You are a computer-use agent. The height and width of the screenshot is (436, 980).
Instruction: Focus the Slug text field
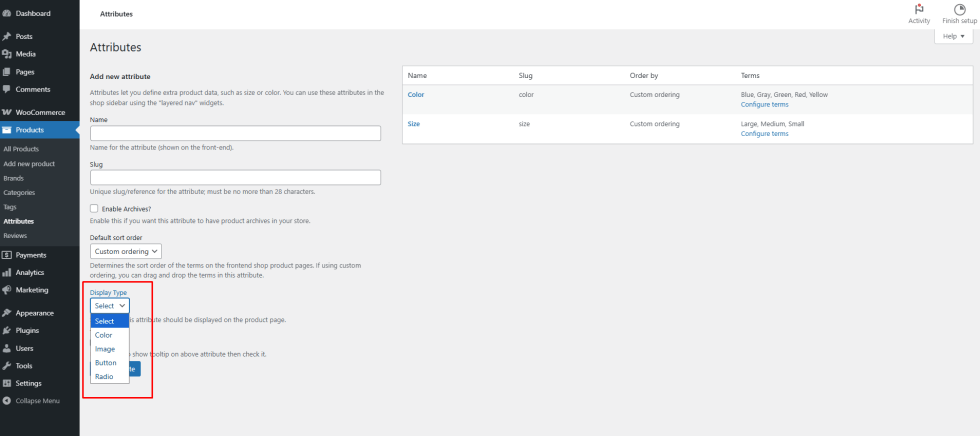pos(235,177)
